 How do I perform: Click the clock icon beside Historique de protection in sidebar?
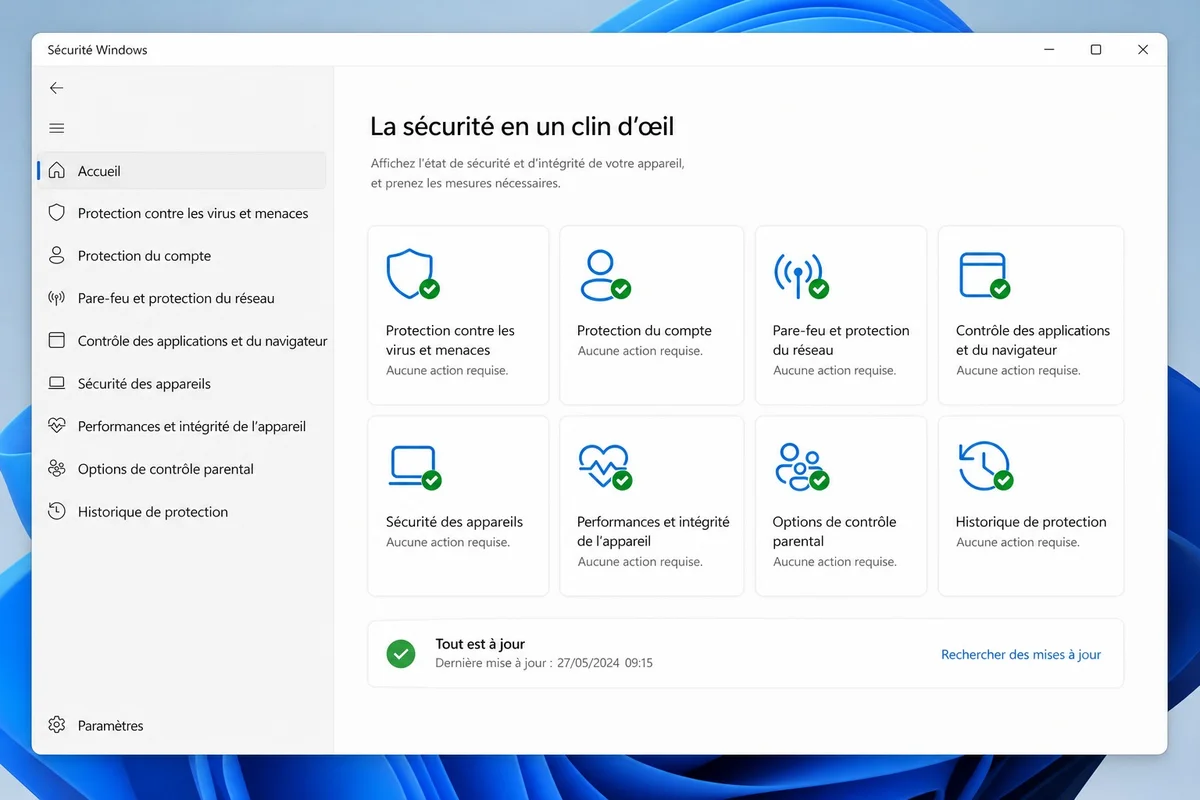[57, 511]
